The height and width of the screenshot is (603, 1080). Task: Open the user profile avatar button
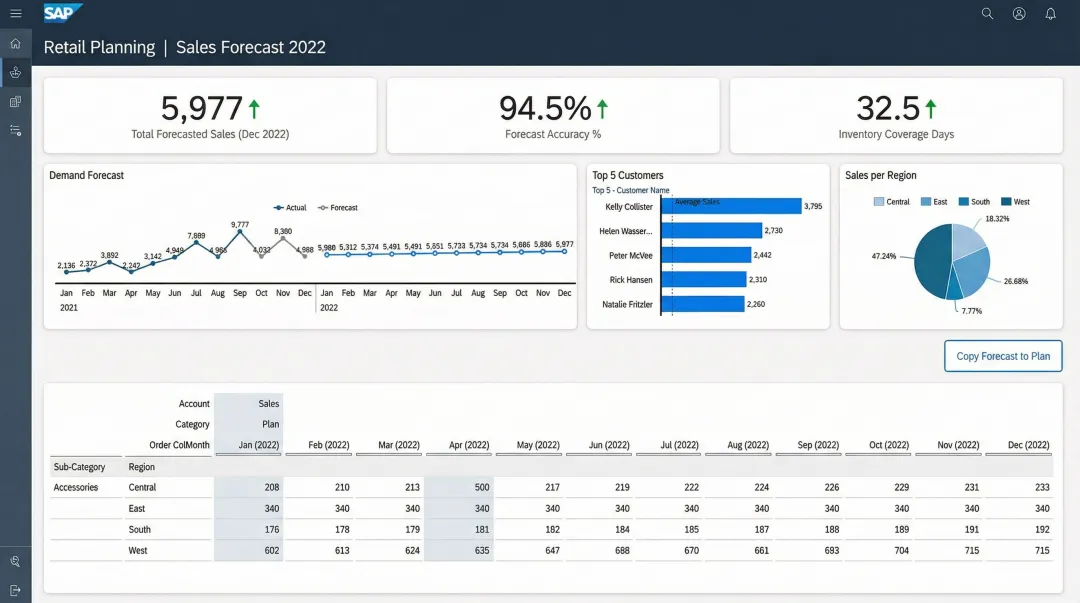pyautogui.click(x=1019, y=14)
